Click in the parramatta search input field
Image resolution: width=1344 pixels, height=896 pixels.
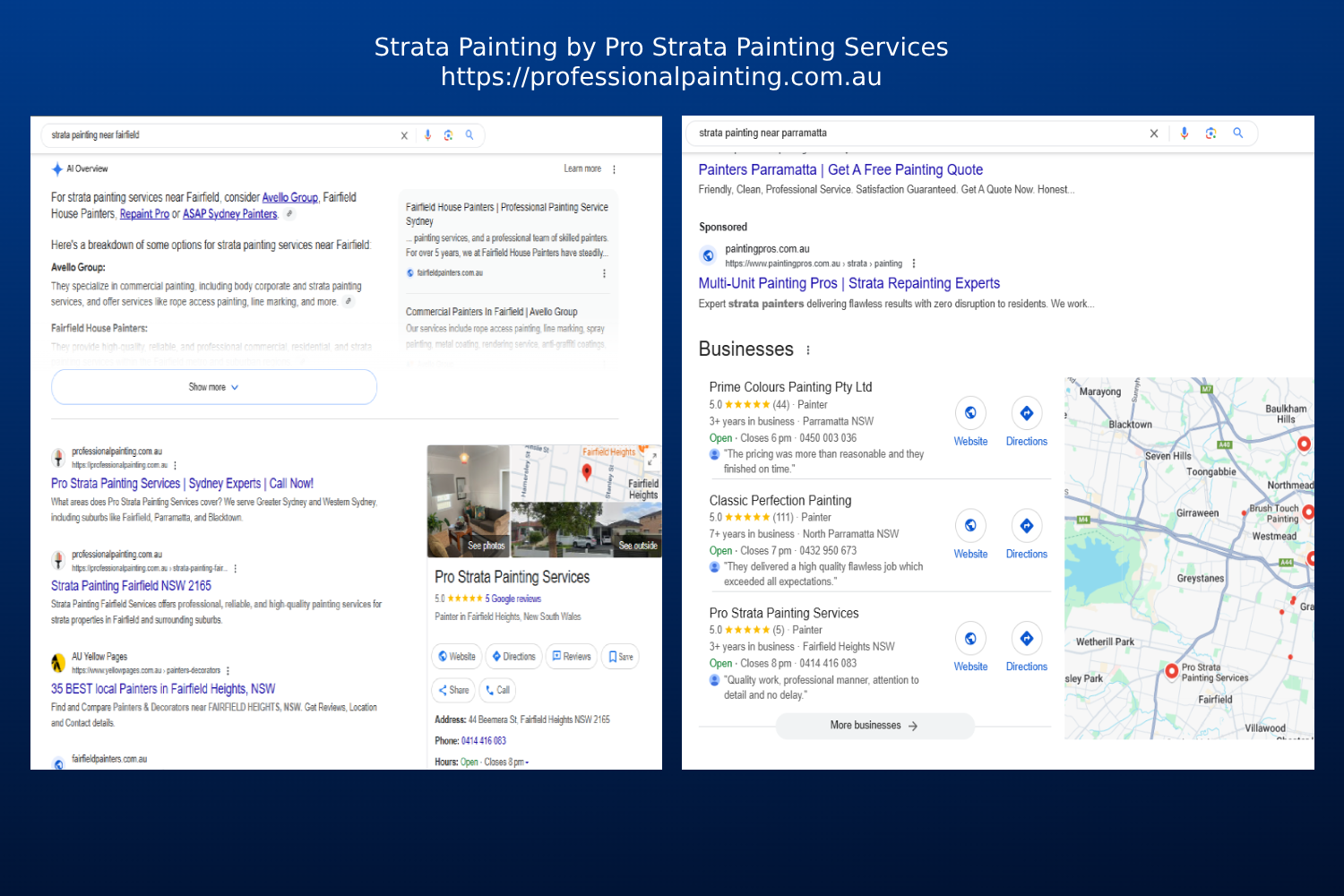tap(914, 133)
